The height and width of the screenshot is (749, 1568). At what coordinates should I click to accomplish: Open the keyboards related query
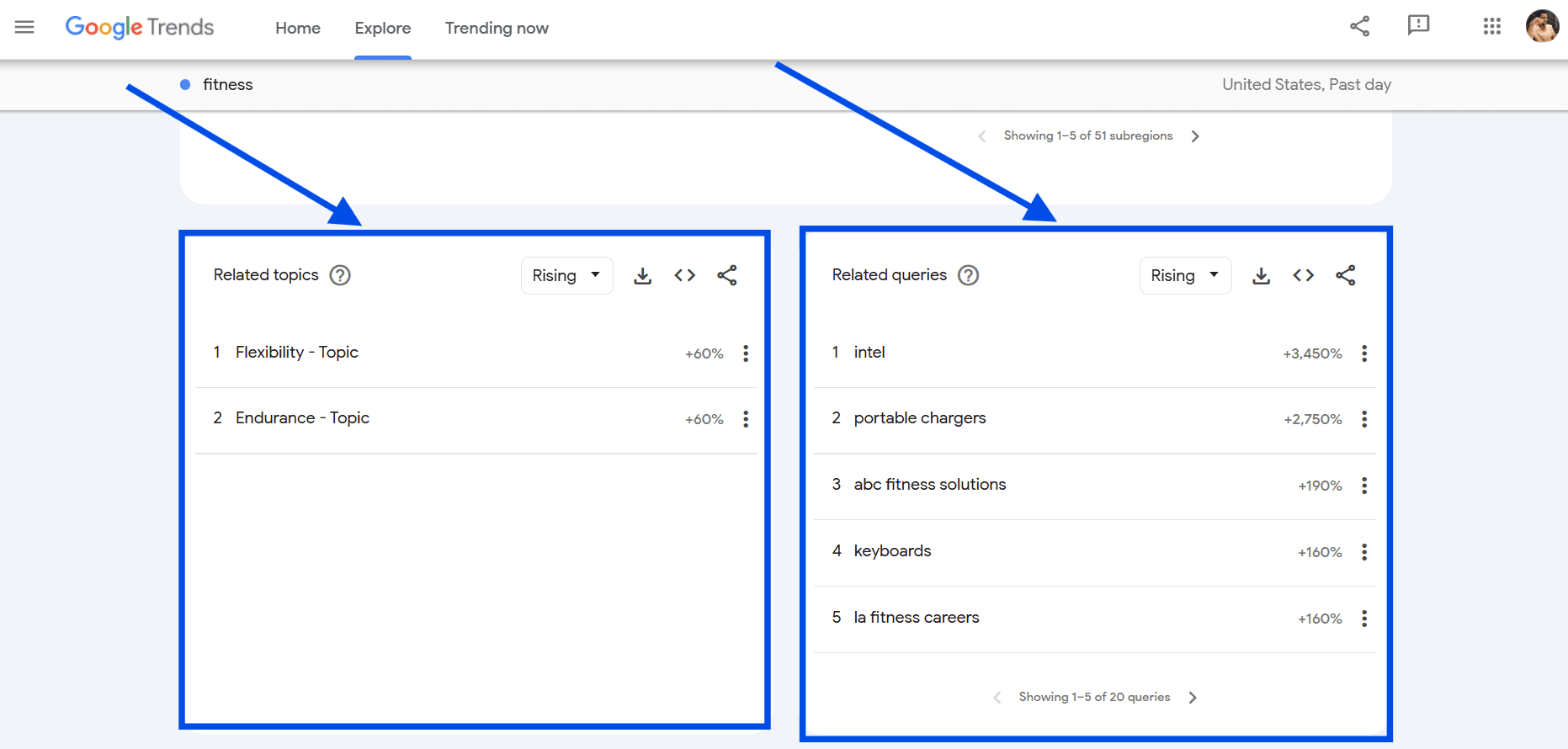tap(892, 551)
